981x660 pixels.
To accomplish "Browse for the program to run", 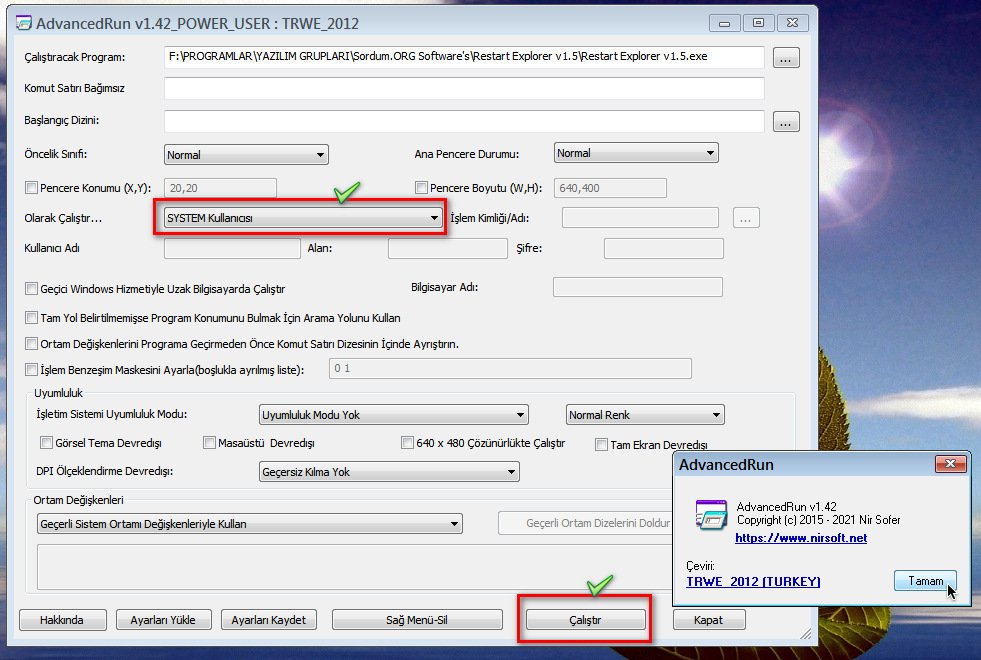I will 786,58.
